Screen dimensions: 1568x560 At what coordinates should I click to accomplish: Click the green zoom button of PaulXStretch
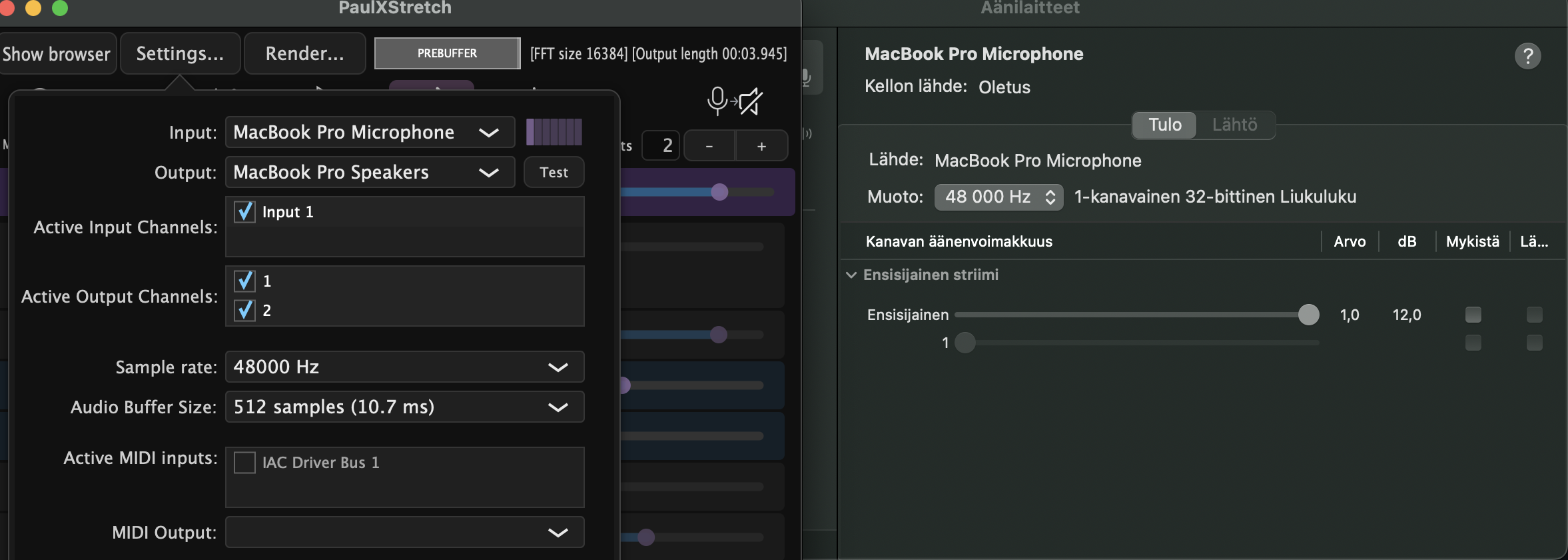60,7
